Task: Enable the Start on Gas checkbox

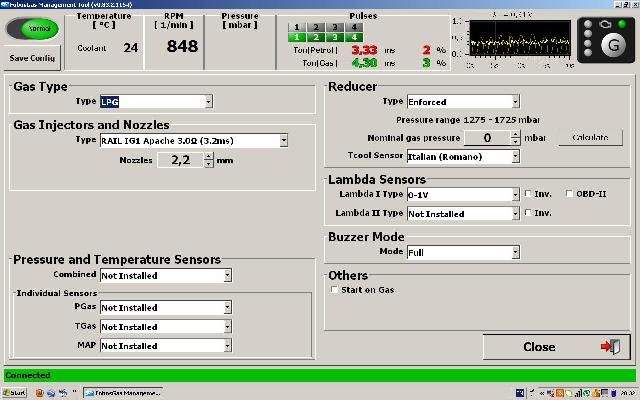Action: tap(334, 290)
